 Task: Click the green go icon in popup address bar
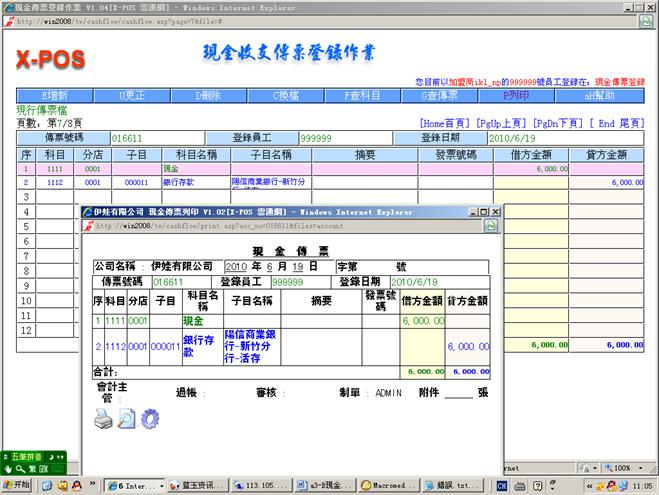(490, 226)
